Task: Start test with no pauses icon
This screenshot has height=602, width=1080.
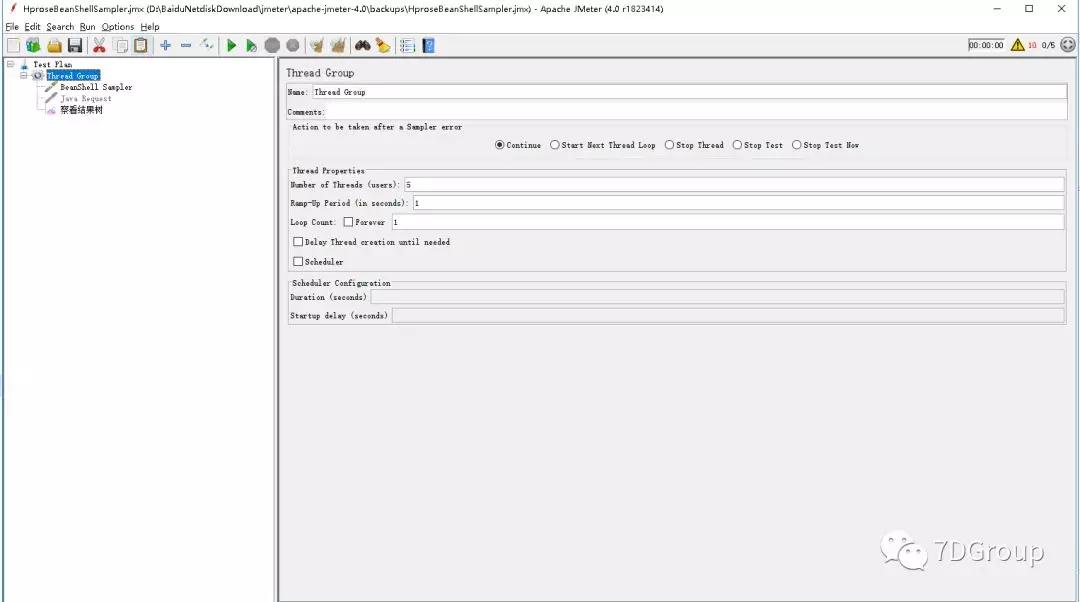Action: (251, 45)
